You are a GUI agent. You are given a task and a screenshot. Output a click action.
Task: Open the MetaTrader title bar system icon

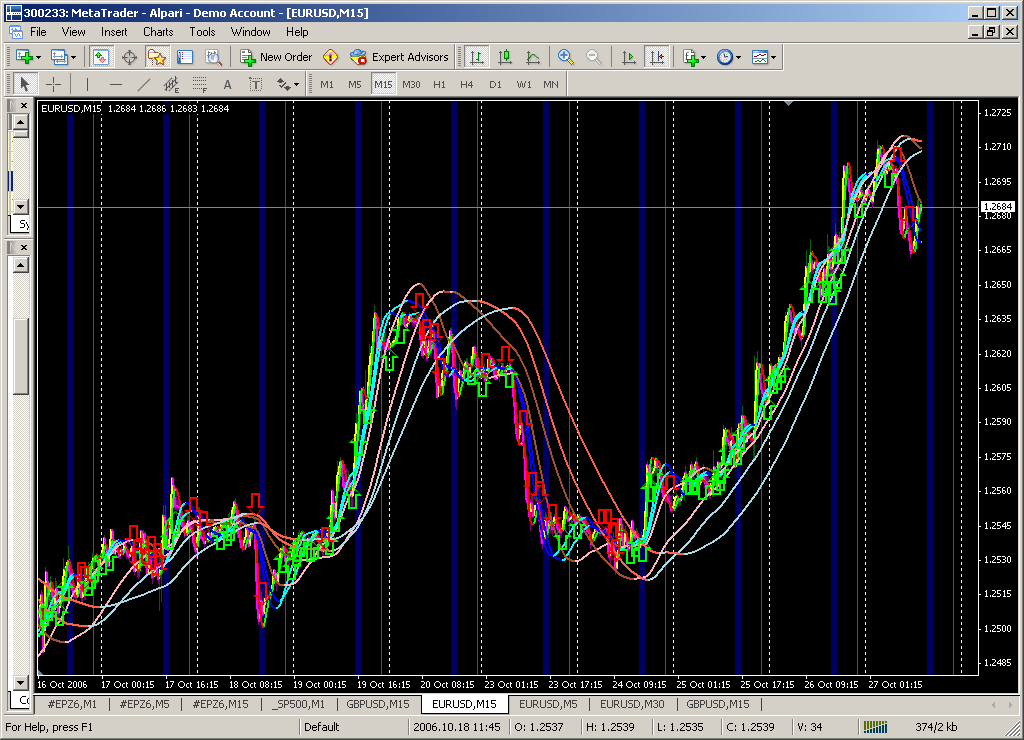[13, 12]
